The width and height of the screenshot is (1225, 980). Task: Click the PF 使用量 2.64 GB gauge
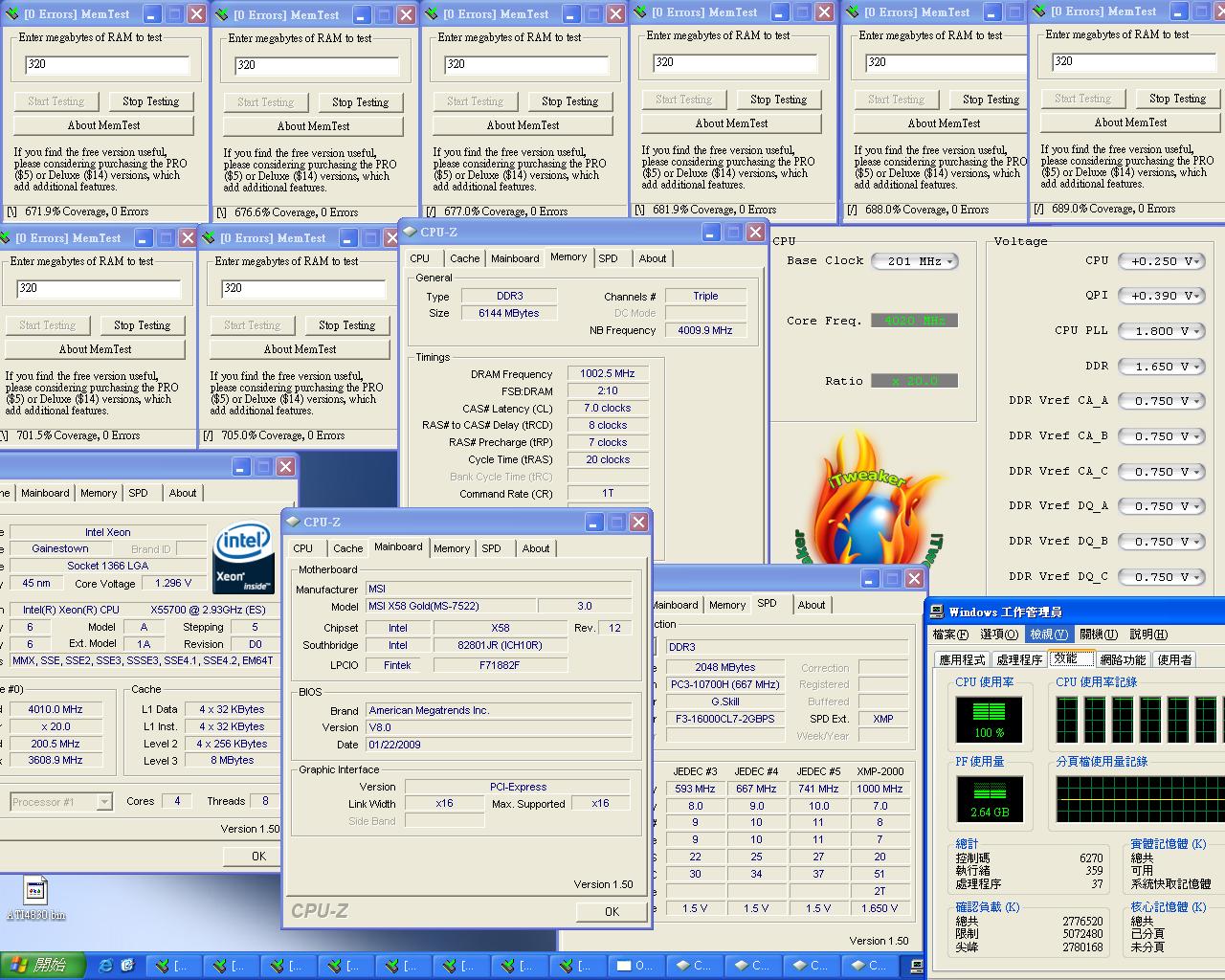coord(989,799)
